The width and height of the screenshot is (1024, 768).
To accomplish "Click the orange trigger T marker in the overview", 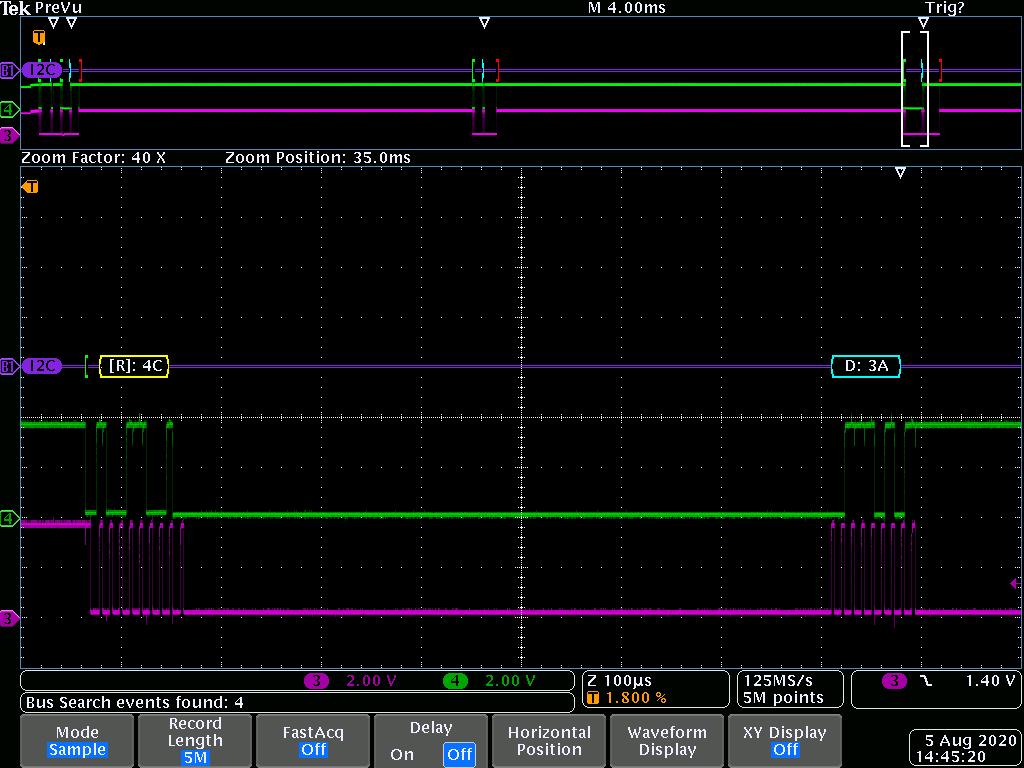I will (x=39, y=38).
